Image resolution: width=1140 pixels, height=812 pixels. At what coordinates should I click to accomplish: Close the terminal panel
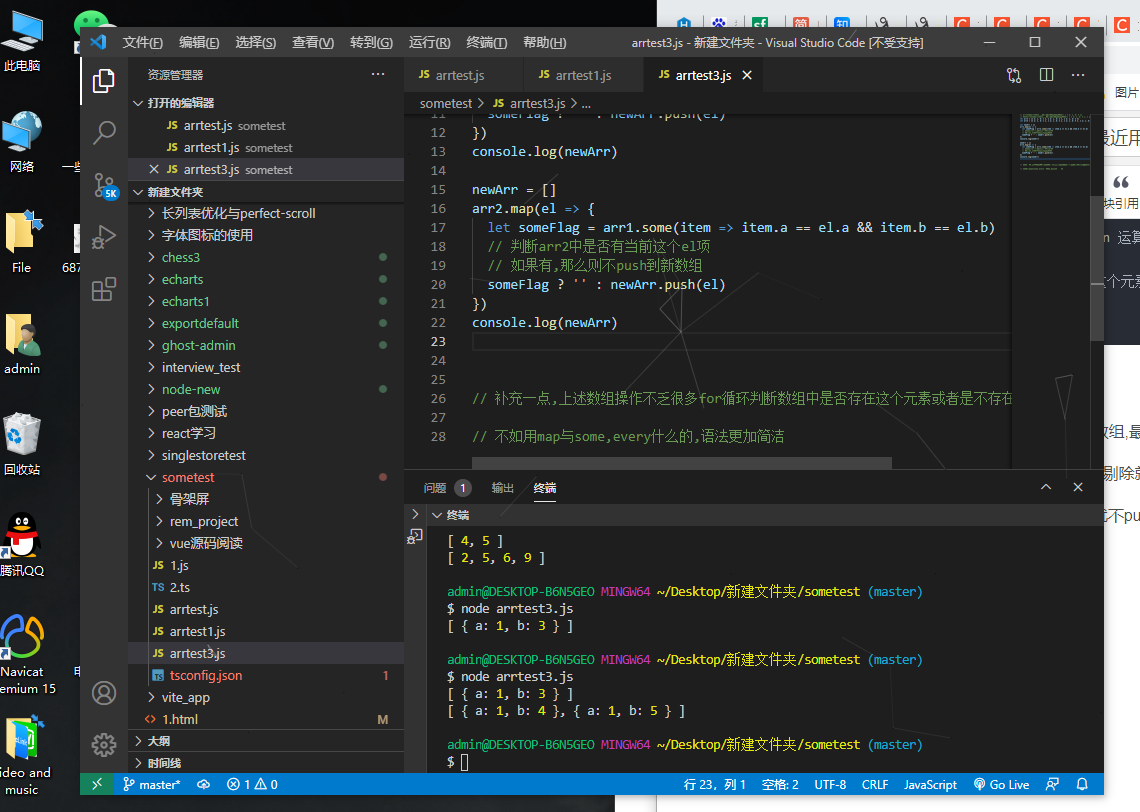click(x=1078, y=487)
